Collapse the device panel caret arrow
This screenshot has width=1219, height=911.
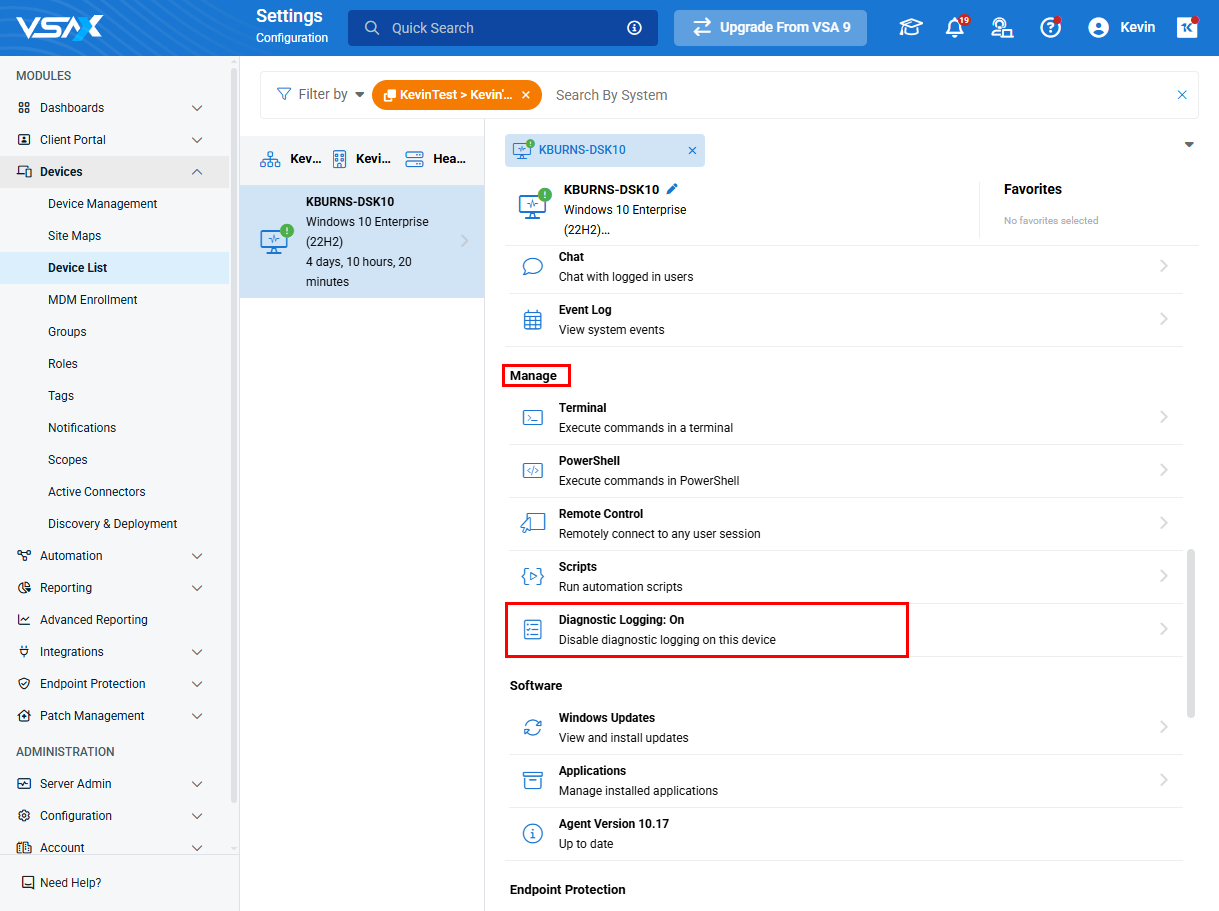[x=1189, y=145]
